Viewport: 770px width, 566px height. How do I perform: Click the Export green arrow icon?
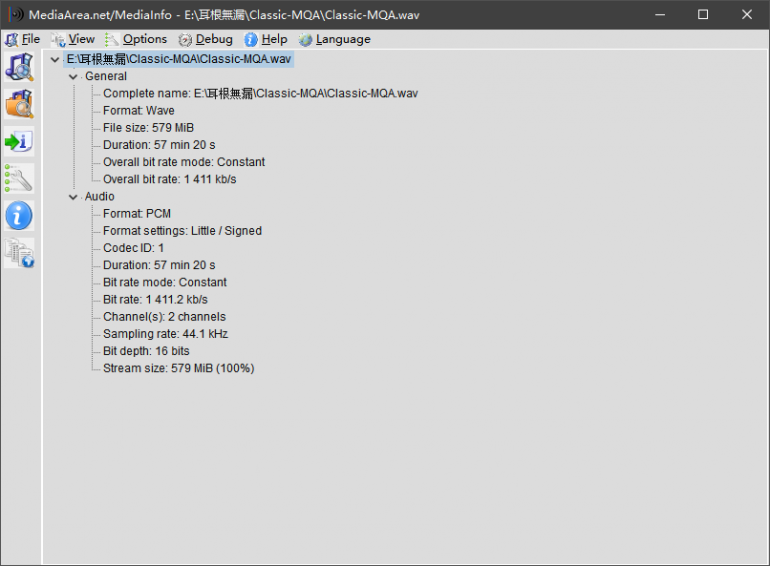(x=19, y=141)
